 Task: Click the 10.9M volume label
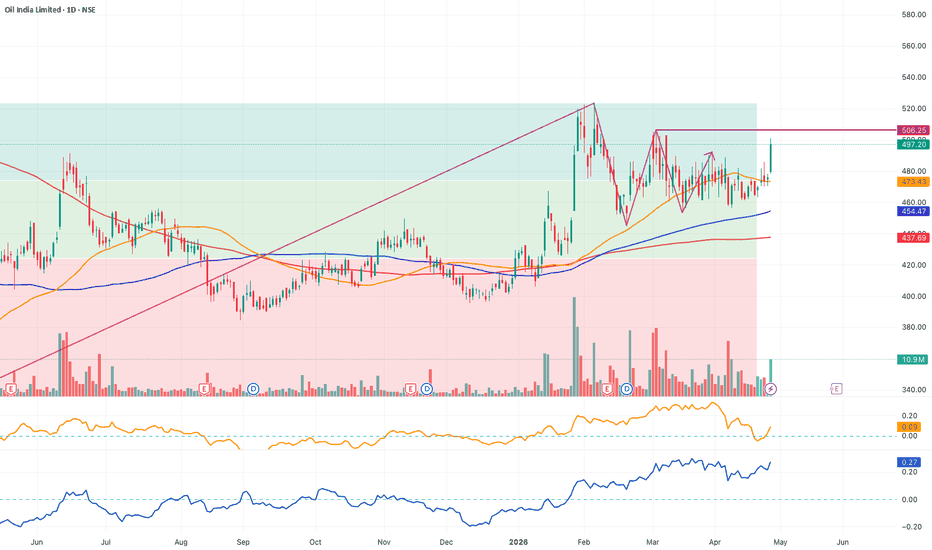click(913, 359)
